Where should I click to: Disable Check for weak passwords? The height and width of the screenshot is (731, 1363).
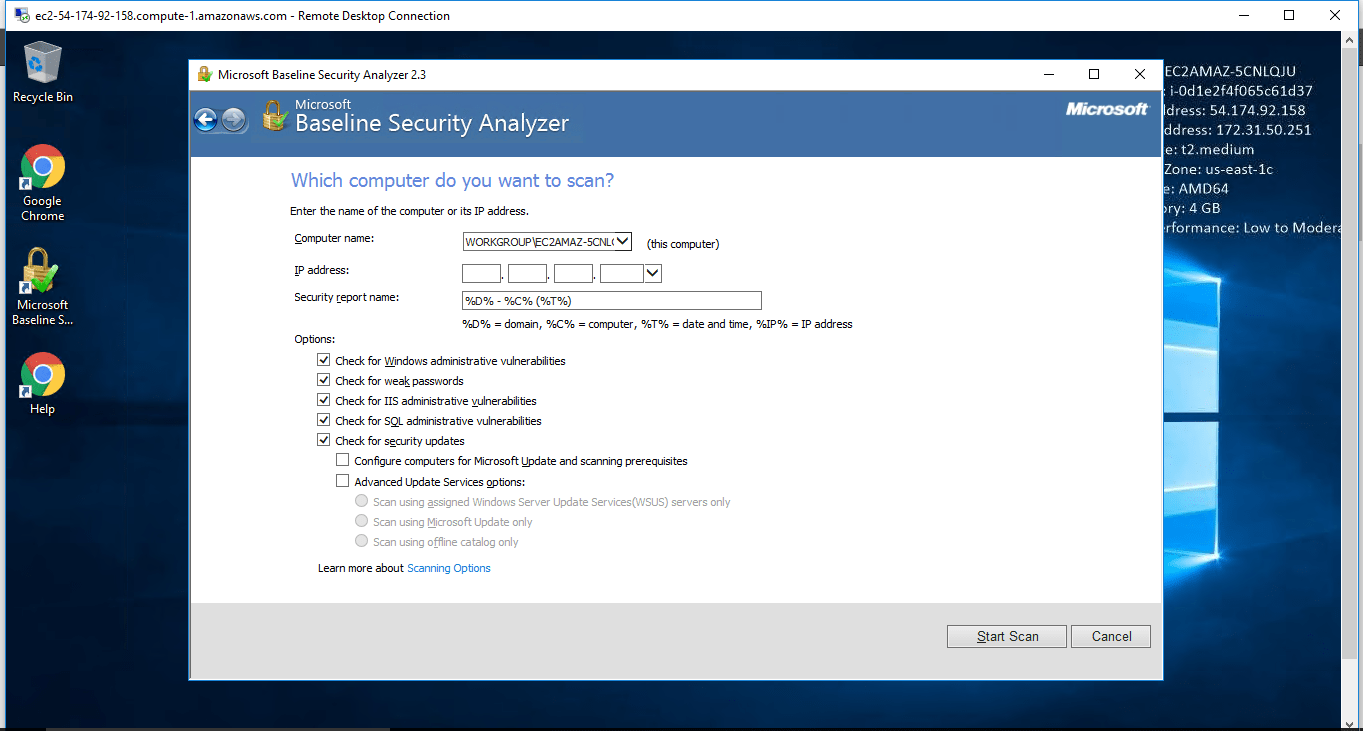pos(324,380)
